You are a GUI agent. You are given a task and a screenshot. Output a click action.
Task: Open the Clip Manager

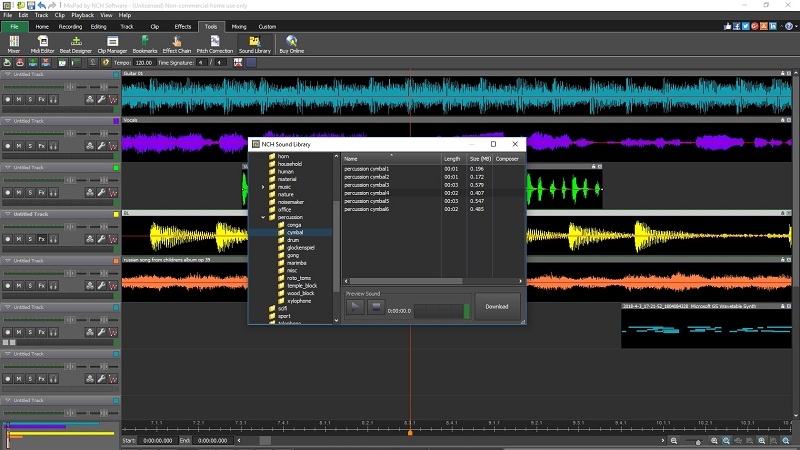[x=112, y=44]
